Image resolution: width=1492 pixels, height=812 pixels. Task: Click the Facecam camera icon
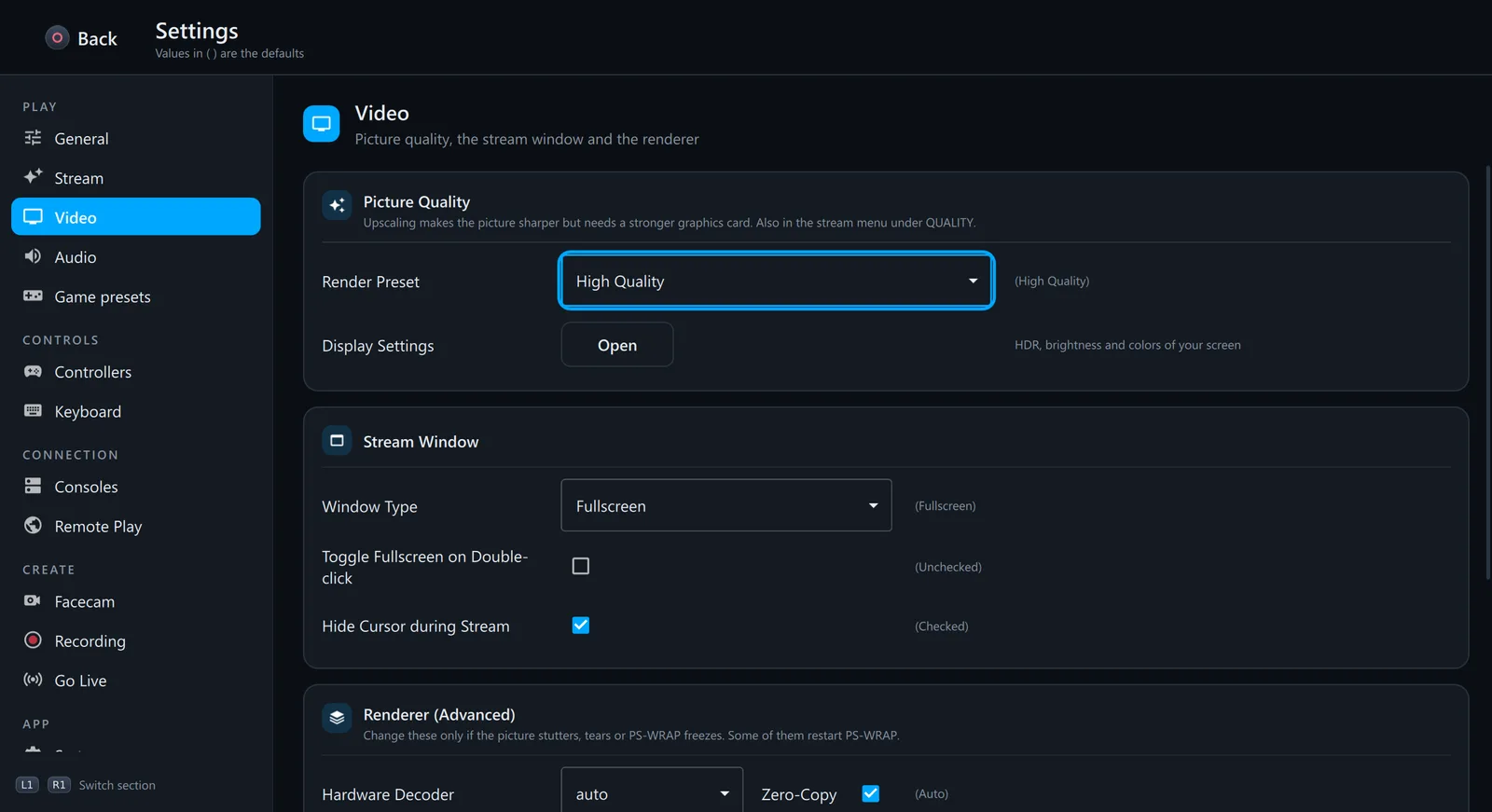click(x=33, y=601)
